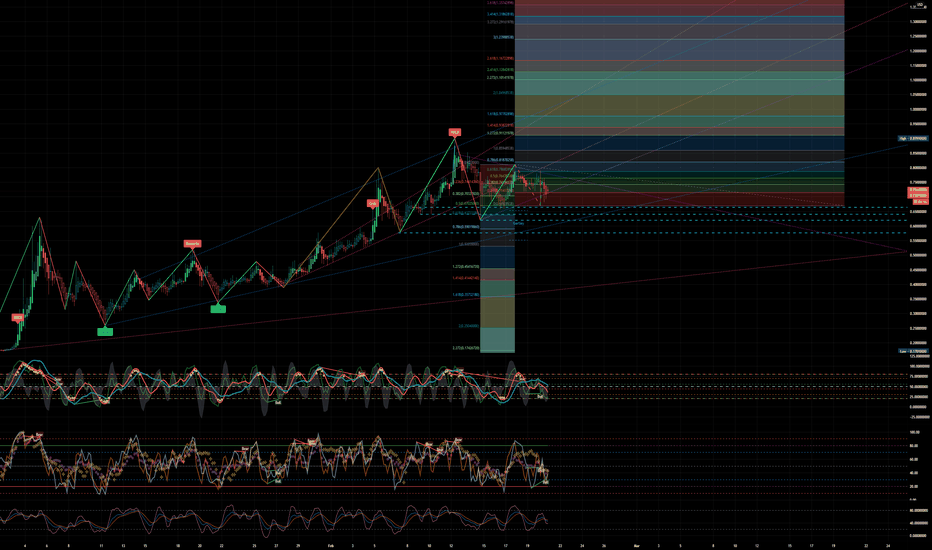
Task: Click the convergence point of the long purple trendlines
Action: [906, 252]
